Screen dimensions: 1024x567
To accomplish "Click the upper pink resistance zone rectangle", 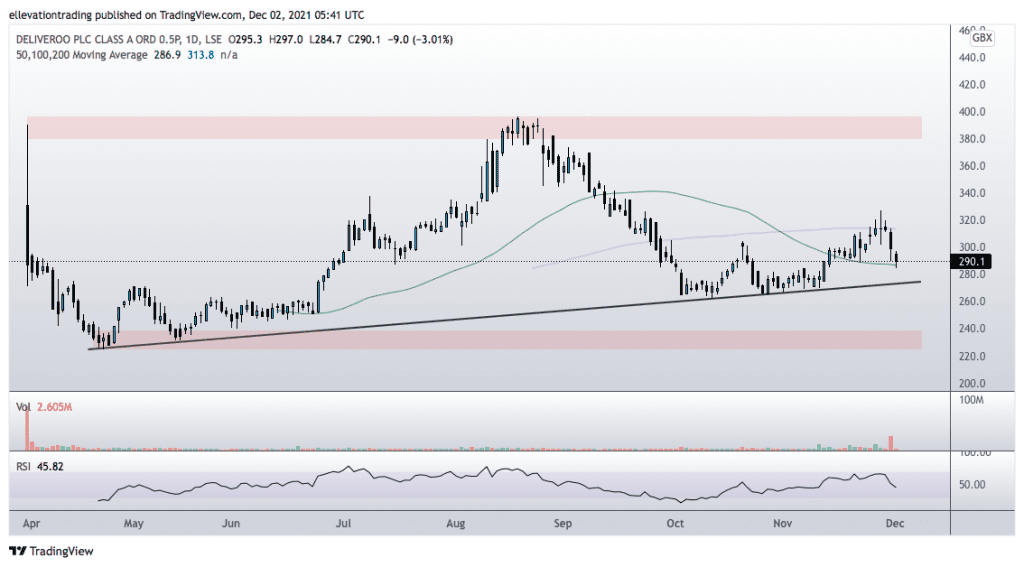I will coord(475,128).
